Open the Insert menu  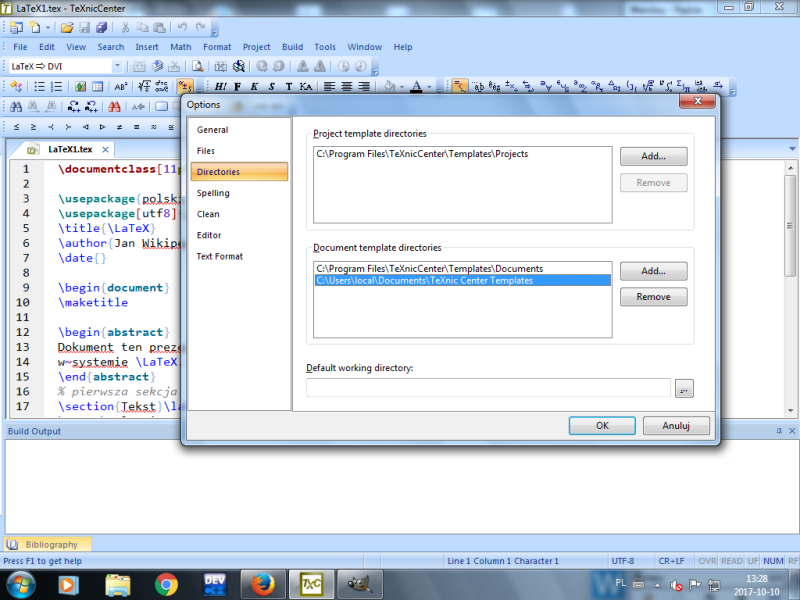[147, 47]
